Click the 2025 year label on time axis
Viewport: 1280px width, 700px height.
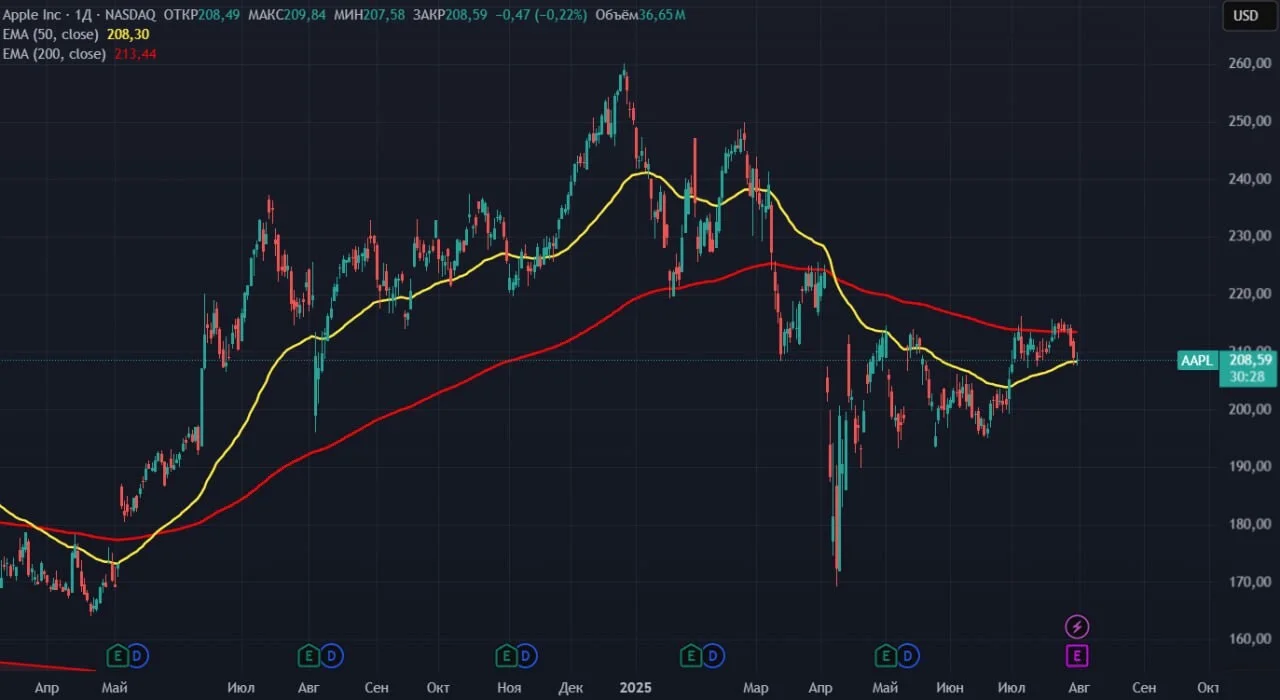(635, 688)
